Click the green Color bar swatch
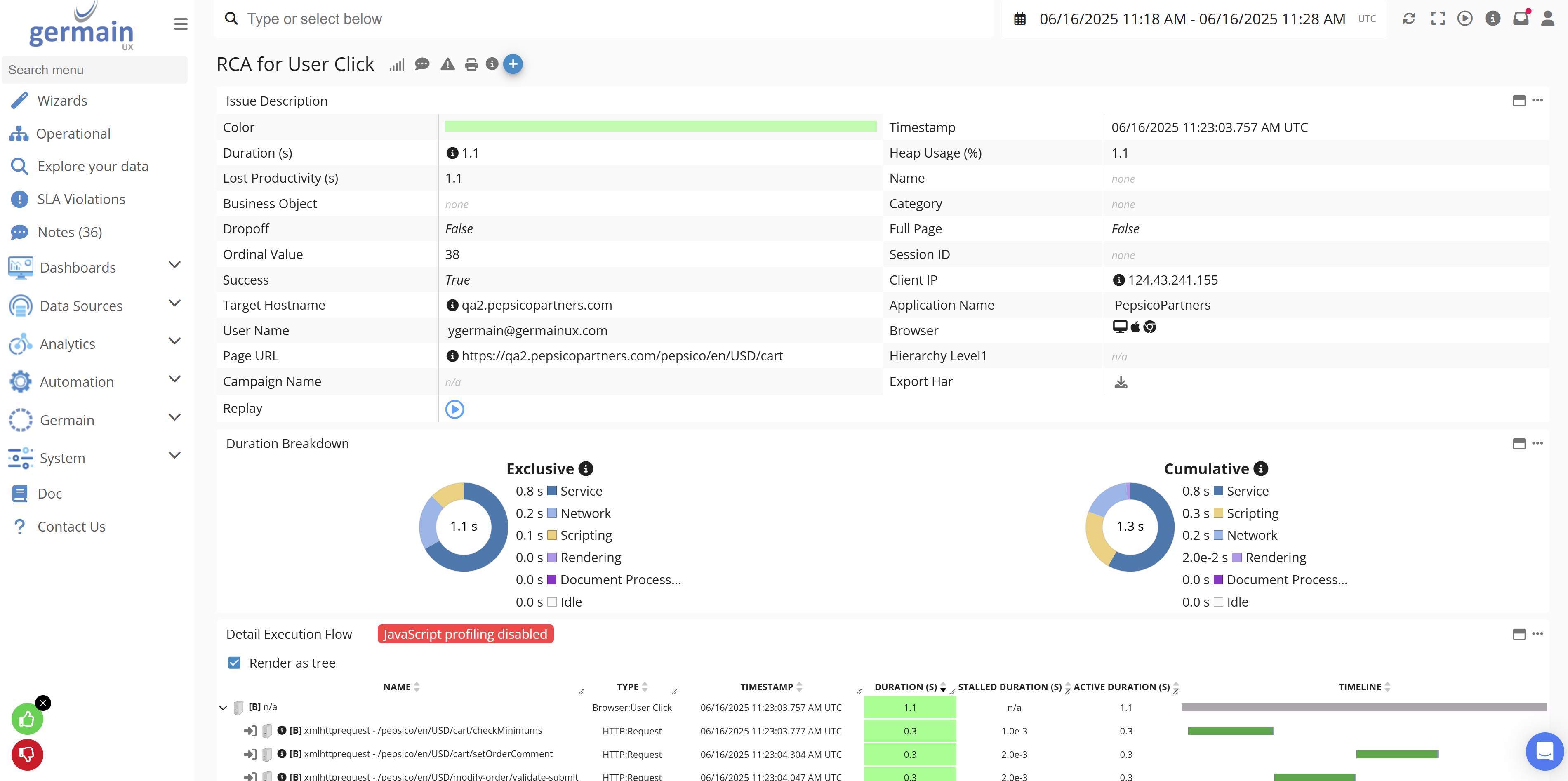 (660, 127)
